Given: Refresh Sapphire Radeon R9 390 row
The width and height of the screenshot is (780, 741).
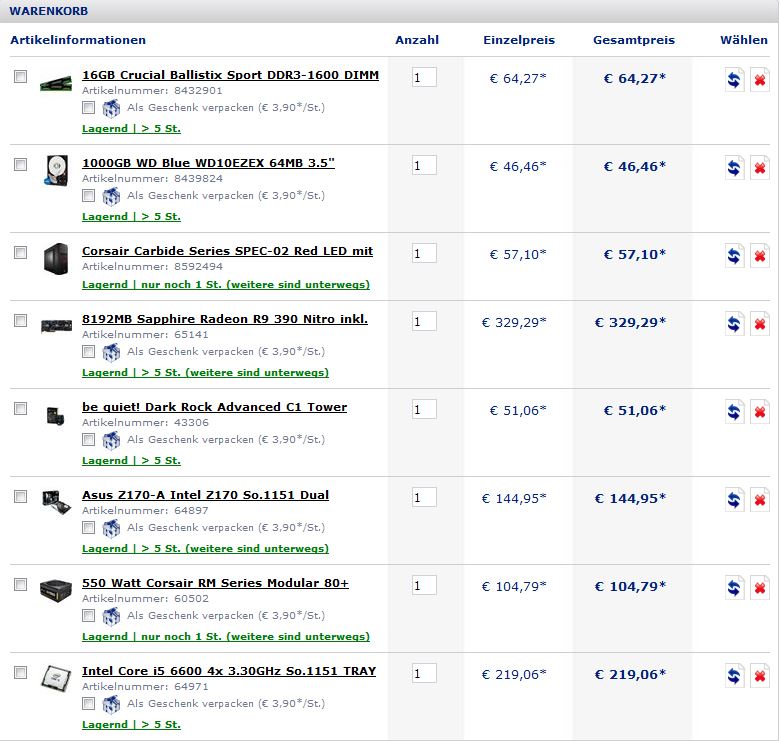Looking at the screenshot, I should click(x=734, y=324).
